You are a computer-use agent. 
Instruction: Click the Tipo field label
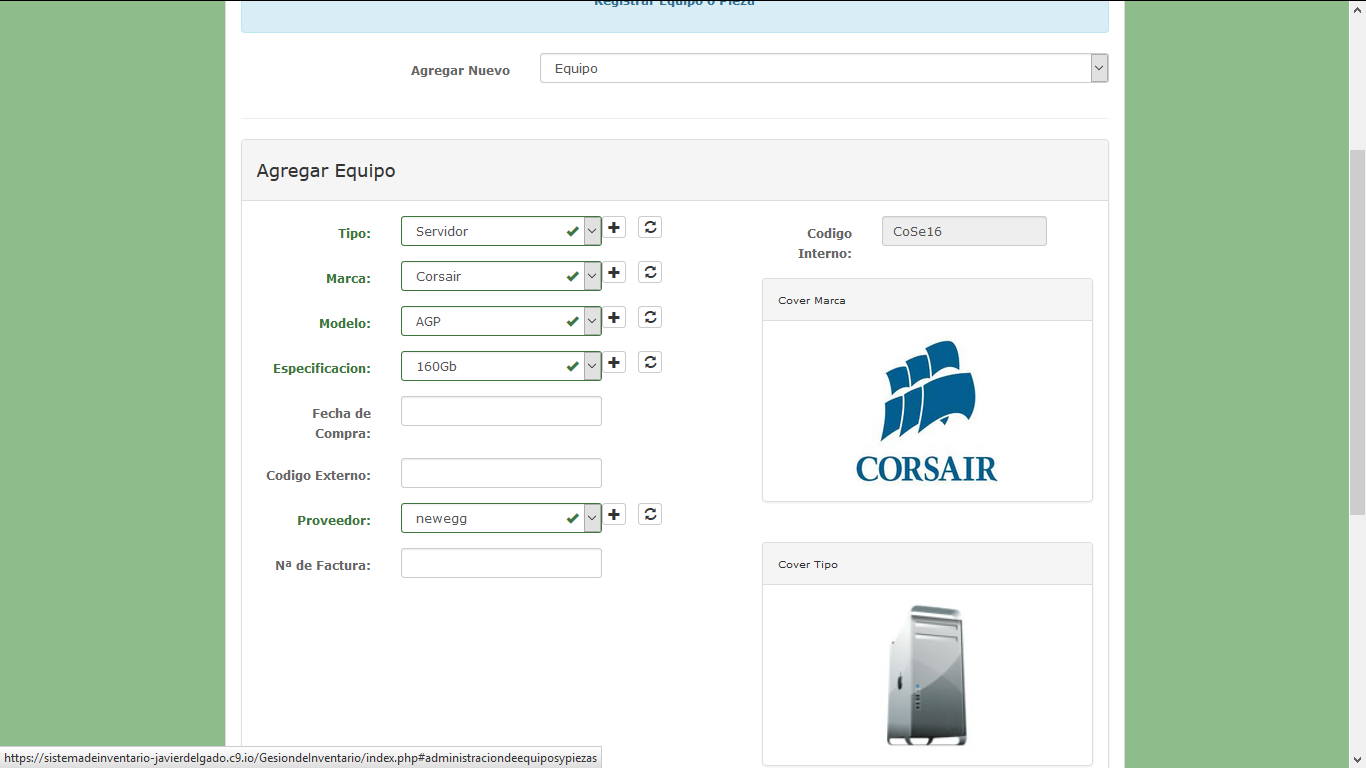tap(354, 233)
